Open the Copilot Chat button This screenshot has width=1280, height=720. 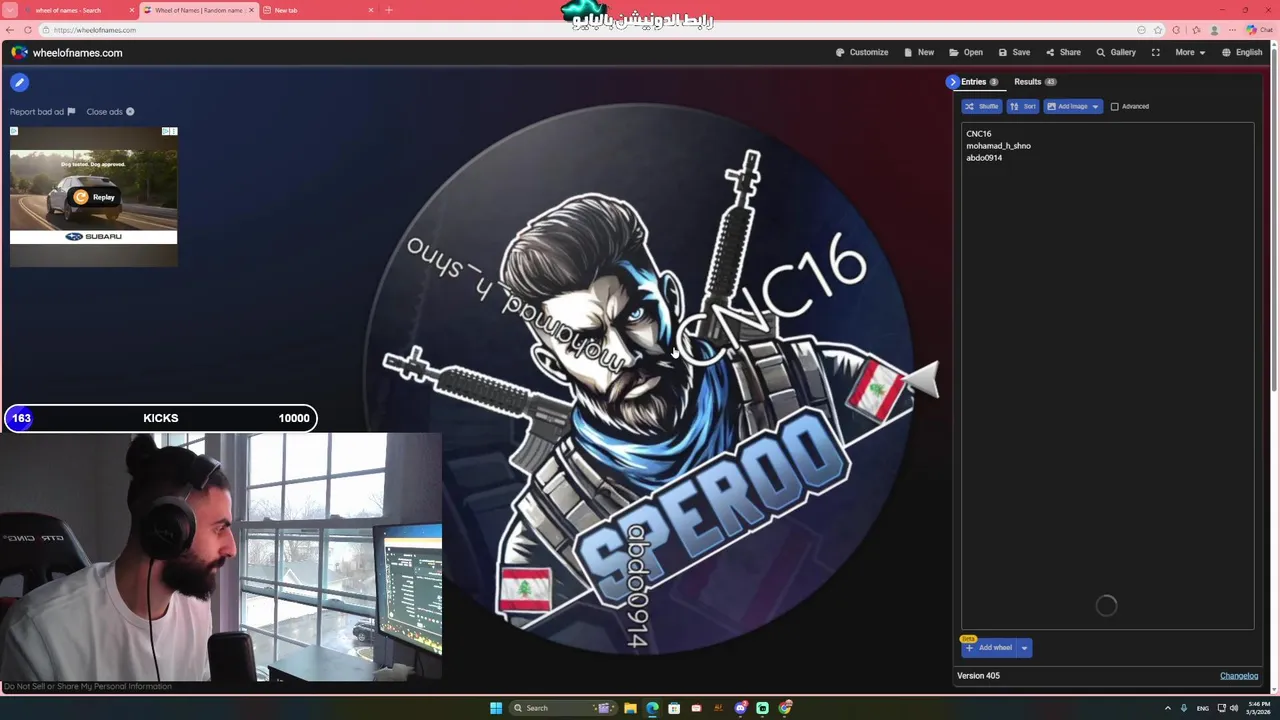point(1258,30)
